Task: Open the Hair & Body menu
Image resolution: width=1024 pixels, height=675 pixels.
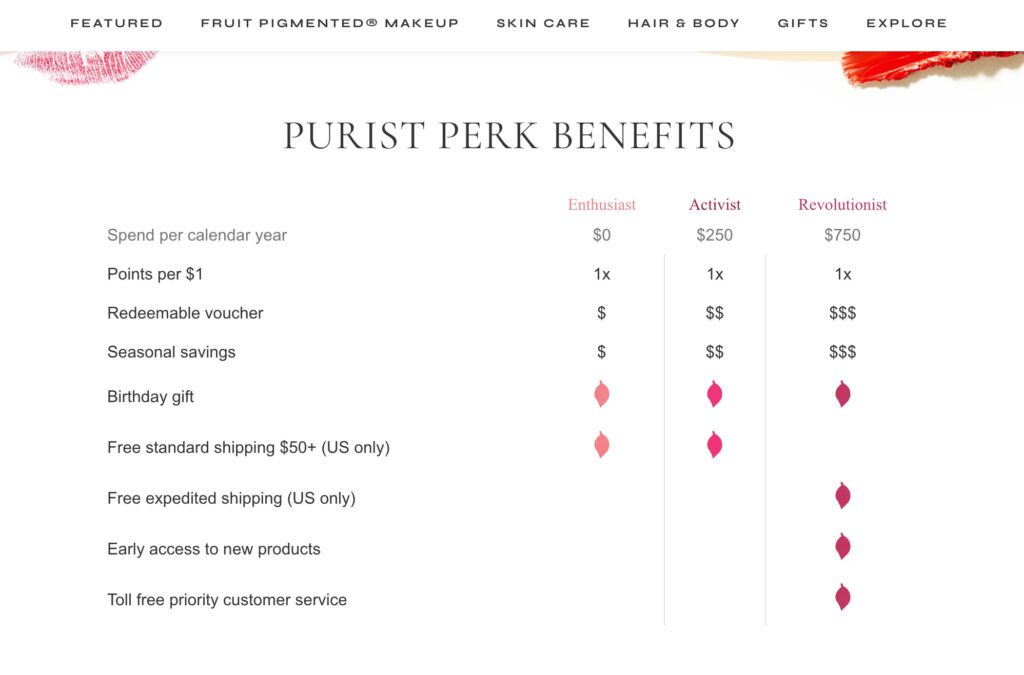Action: [684, 23]
